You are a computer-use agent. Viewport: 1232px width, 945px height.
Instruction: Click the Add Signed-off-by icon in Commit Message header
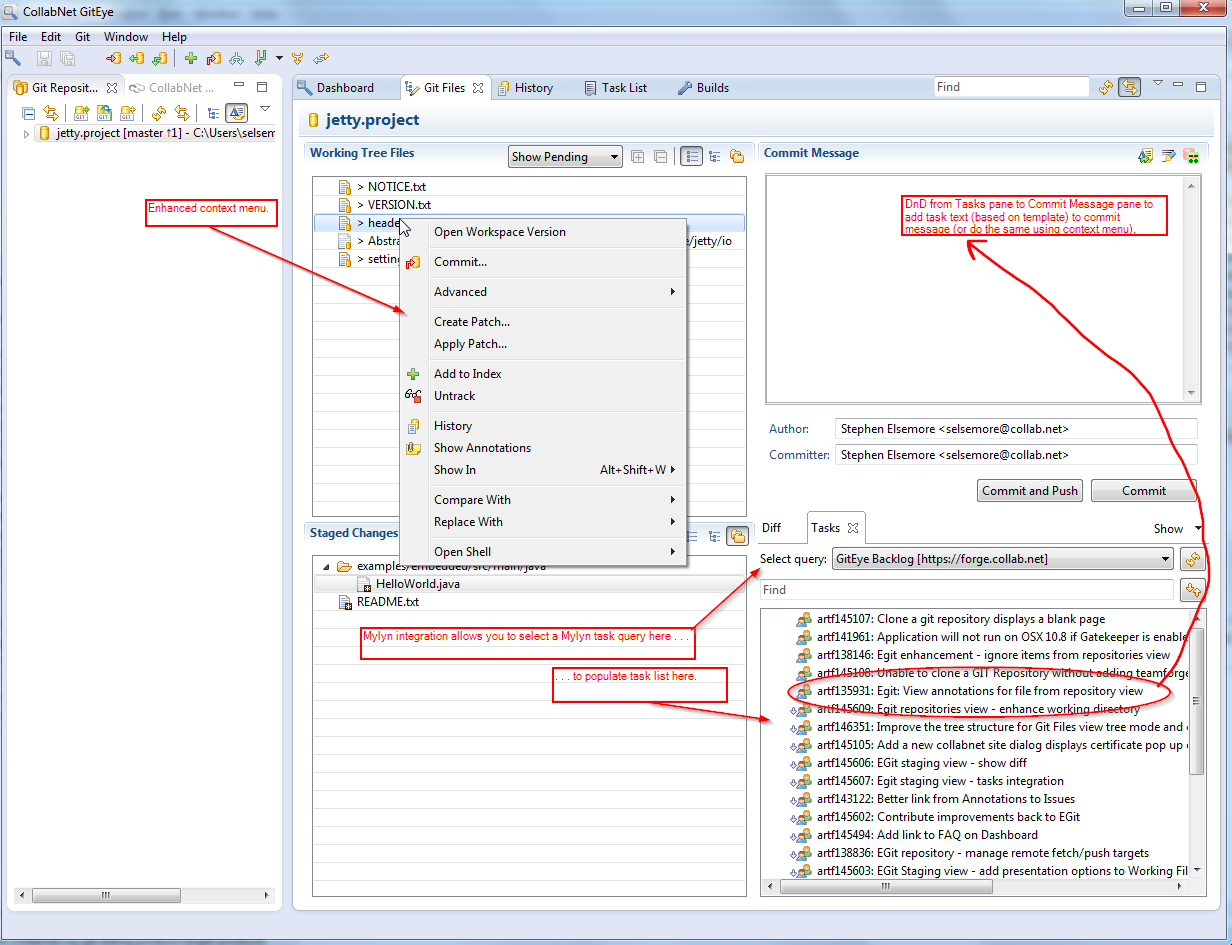tap(1168, 156)
